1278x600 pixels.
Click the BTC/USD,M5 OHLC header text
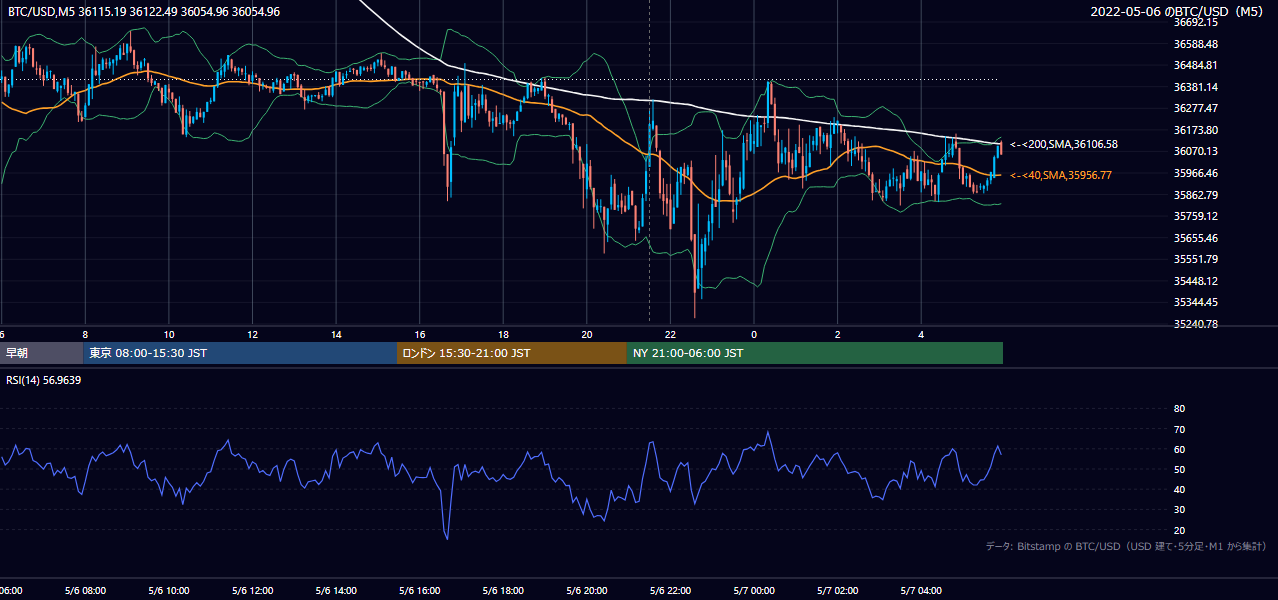142,11
